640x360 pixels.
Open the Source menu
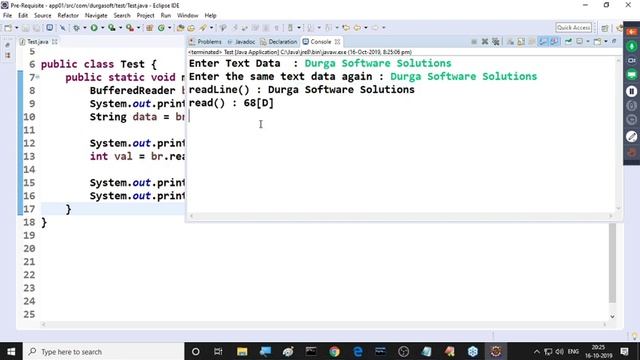tap(42, 16)
